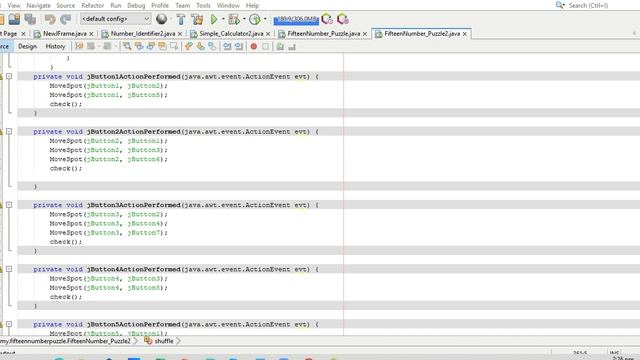640x360 pixels.
Task: Start macro recording with red circle
Action: (x=253, y=47)
